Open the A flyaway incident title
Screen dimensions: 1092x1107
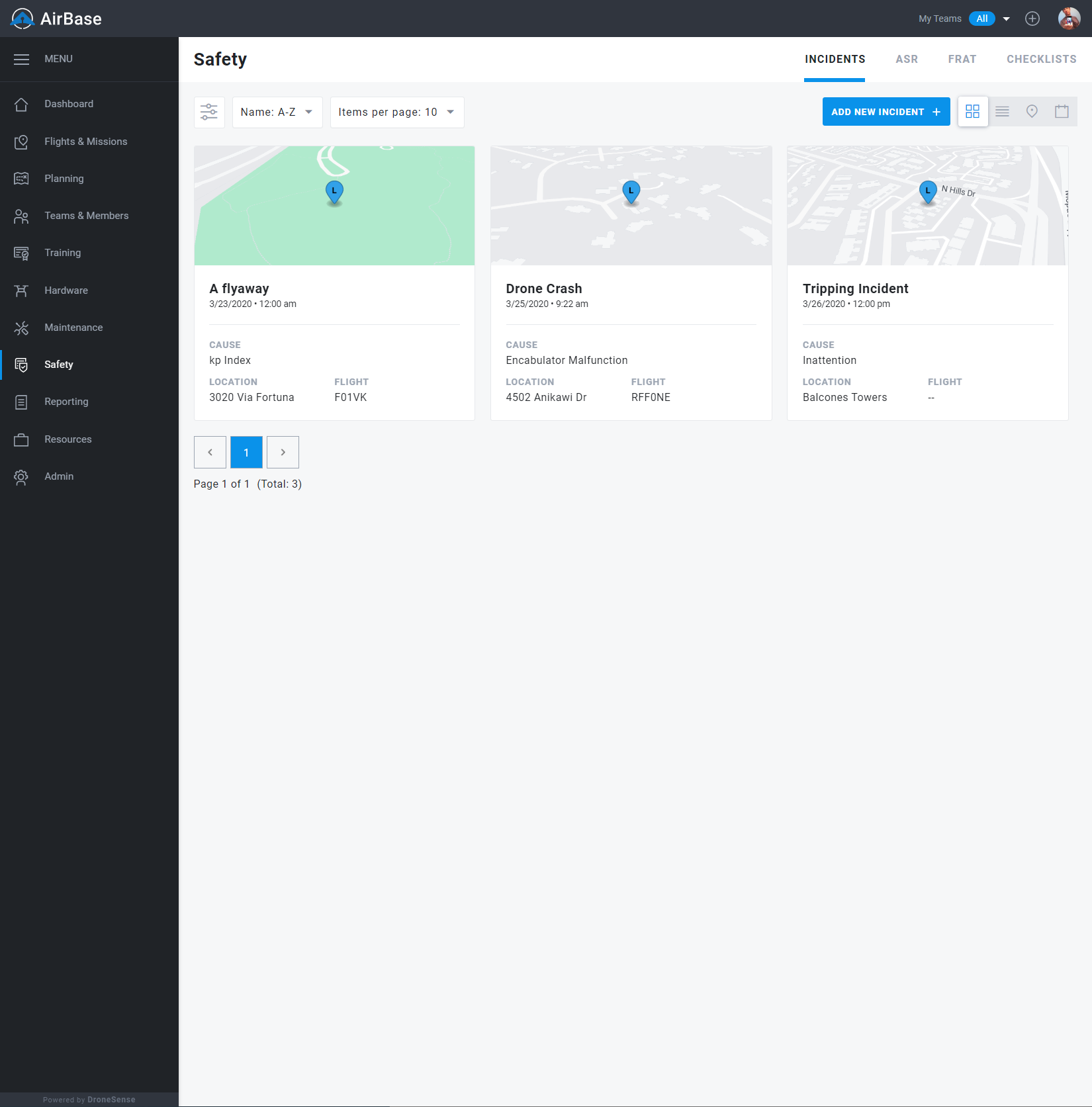[239, 288]
